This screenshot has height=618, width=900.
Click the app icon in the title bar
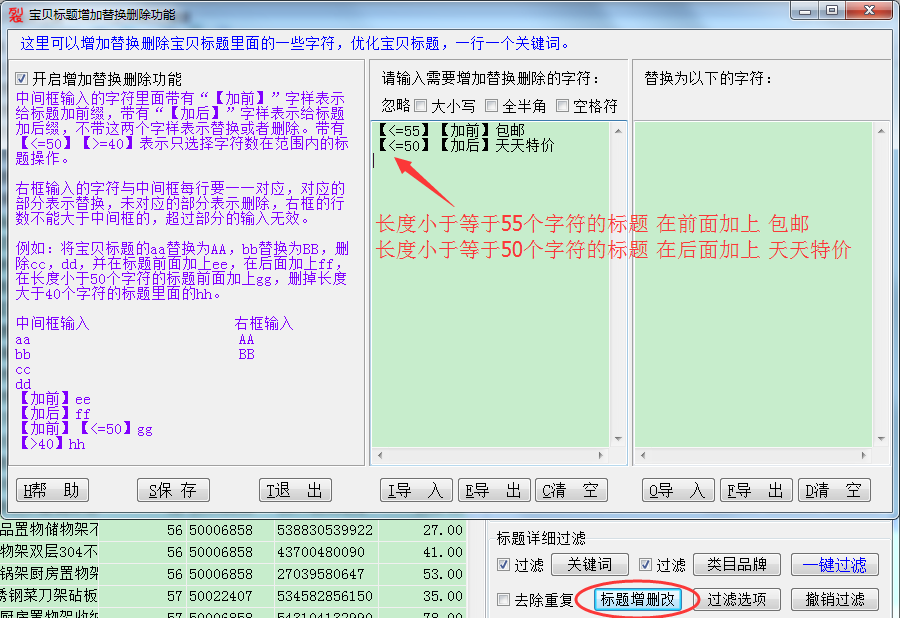click(15, 14)
